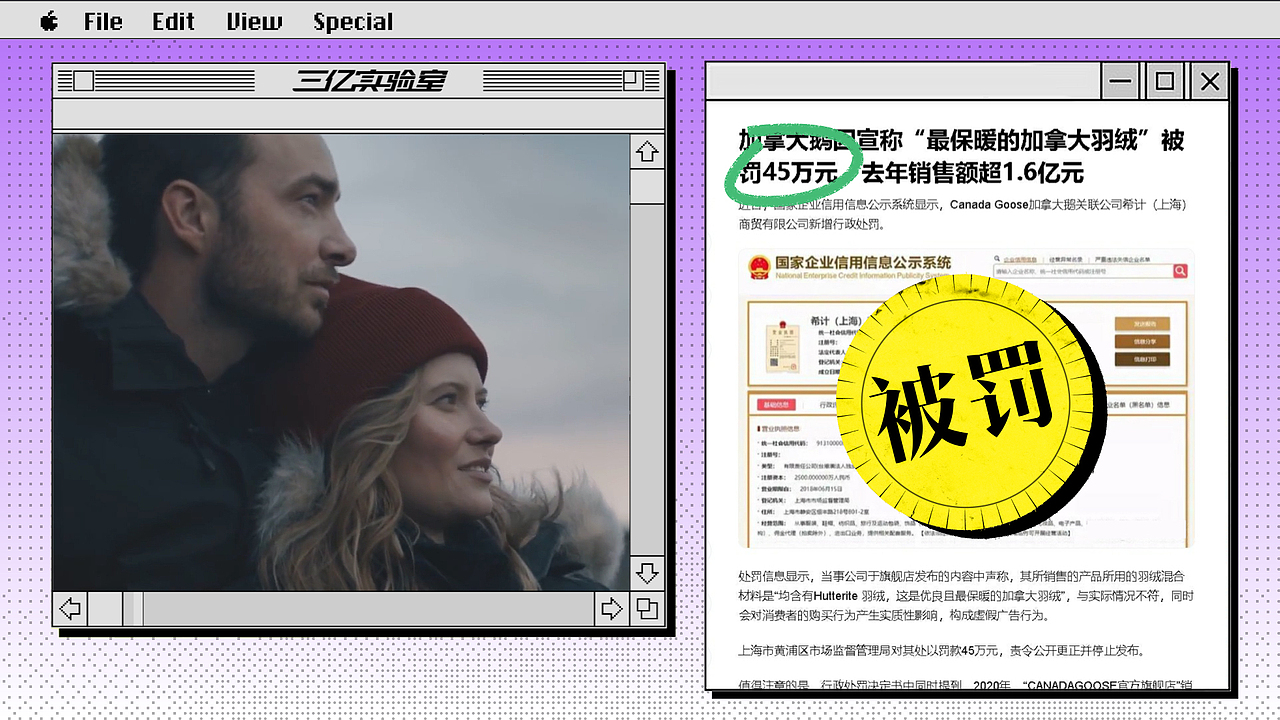
Task: Click the company name 希计（上海）
Action: (x=836, y=321)
